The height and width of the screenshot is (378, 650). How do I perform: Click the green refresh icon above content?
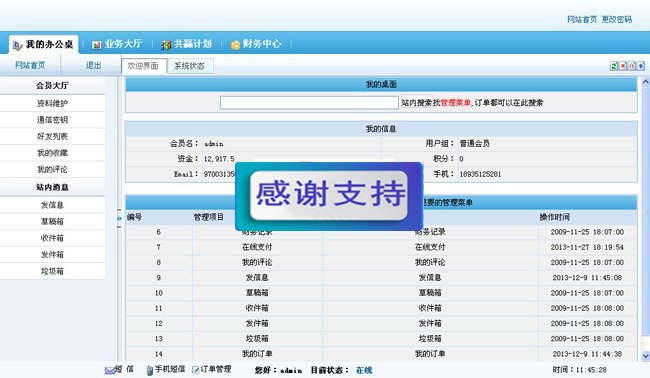[614, 66]
